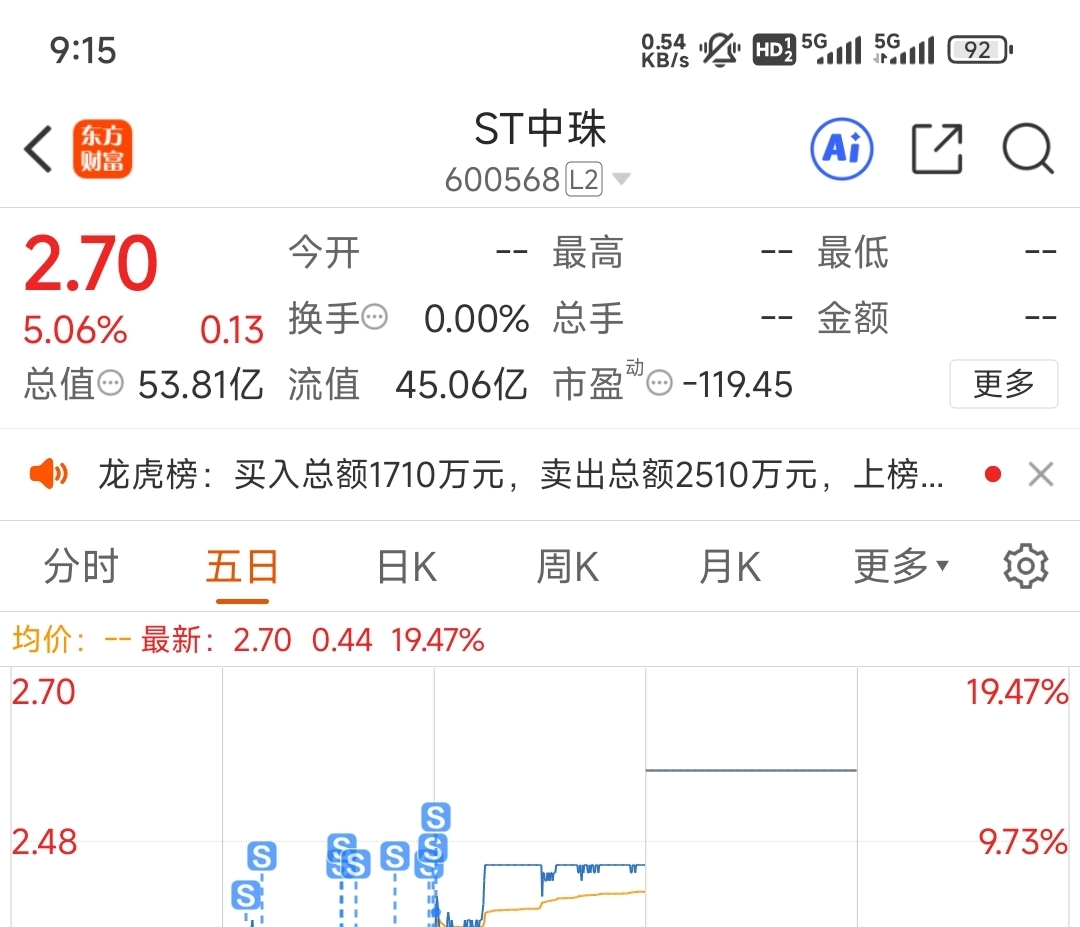The height and width of the screenshot is (927, 1080).
Task: Tap the lowest S marker on the chart
Action: pyautogui.click(x=246, y=895)
